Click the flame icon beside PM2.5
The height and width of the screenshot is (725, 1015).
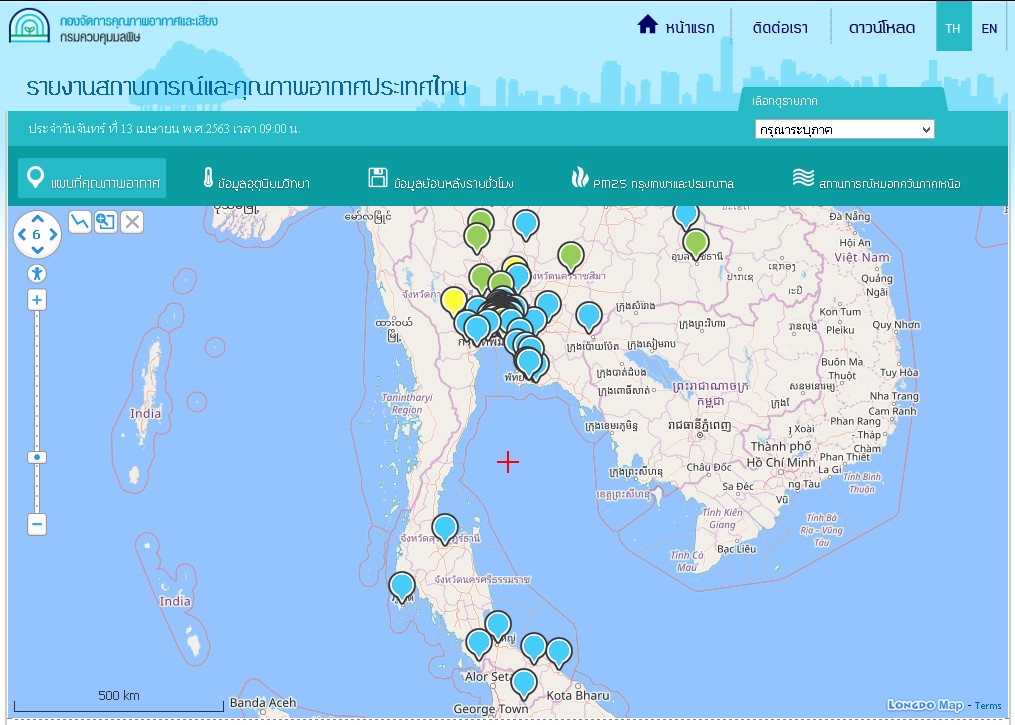click(580, 177)
